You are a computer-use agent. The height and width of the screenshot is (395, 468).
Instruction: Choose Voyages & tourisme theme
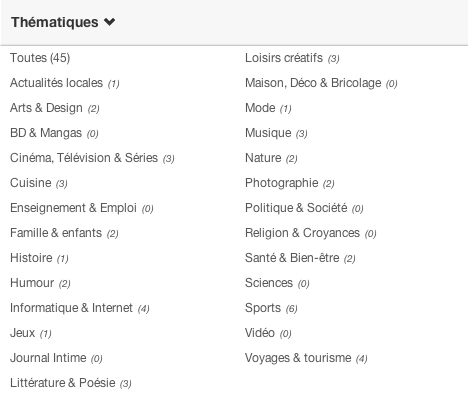click(x=298, y=358)
